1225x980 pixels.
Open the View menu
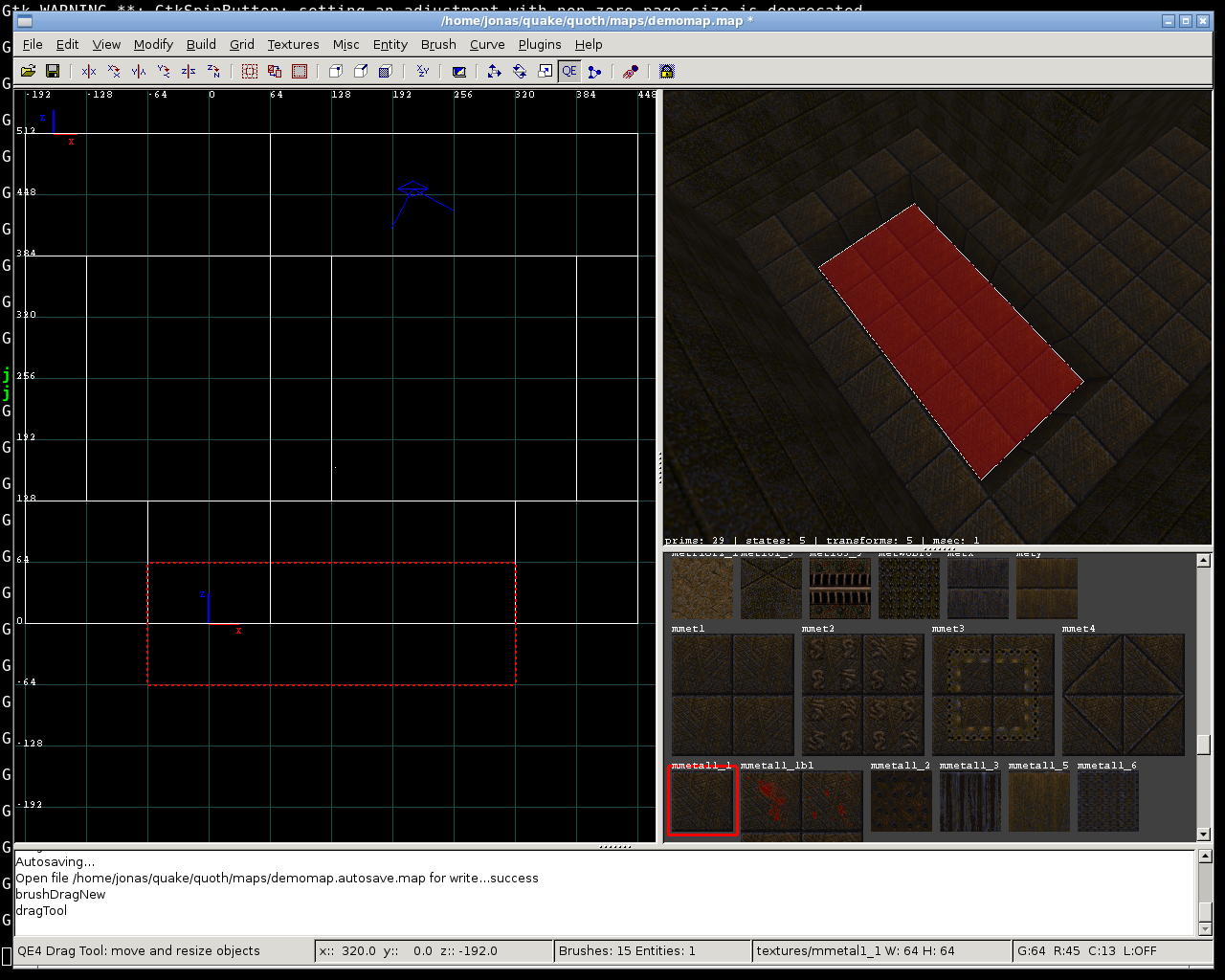106,44
